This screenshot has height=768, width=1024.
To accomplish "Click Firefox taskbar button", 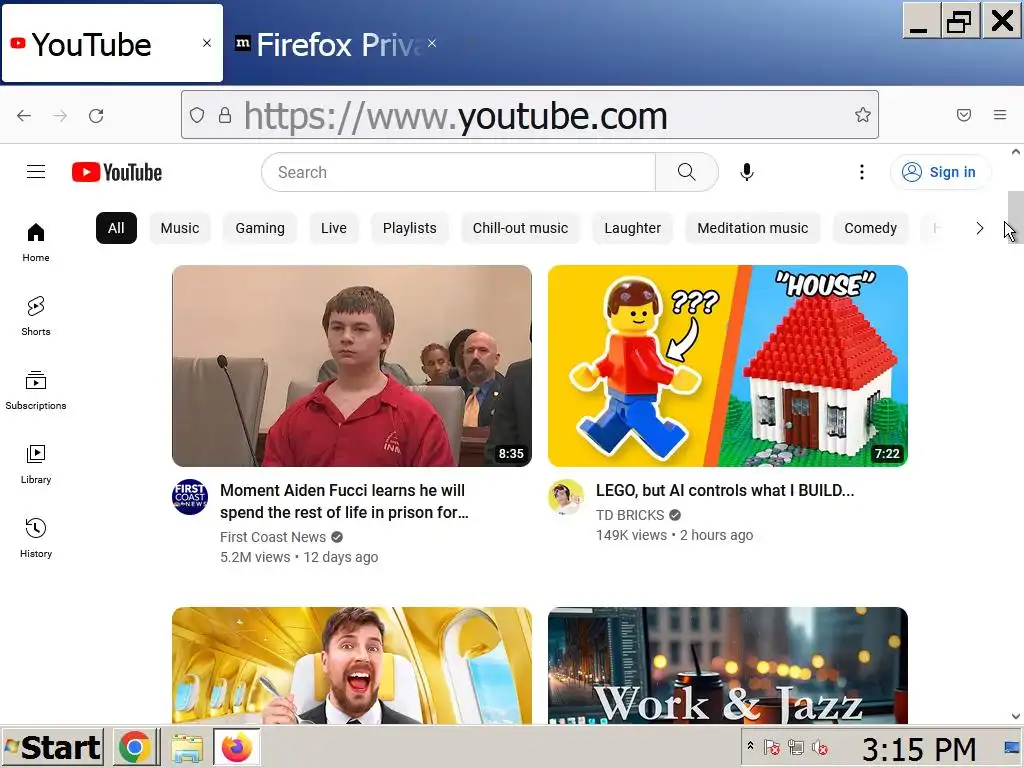I will [236, 746].
